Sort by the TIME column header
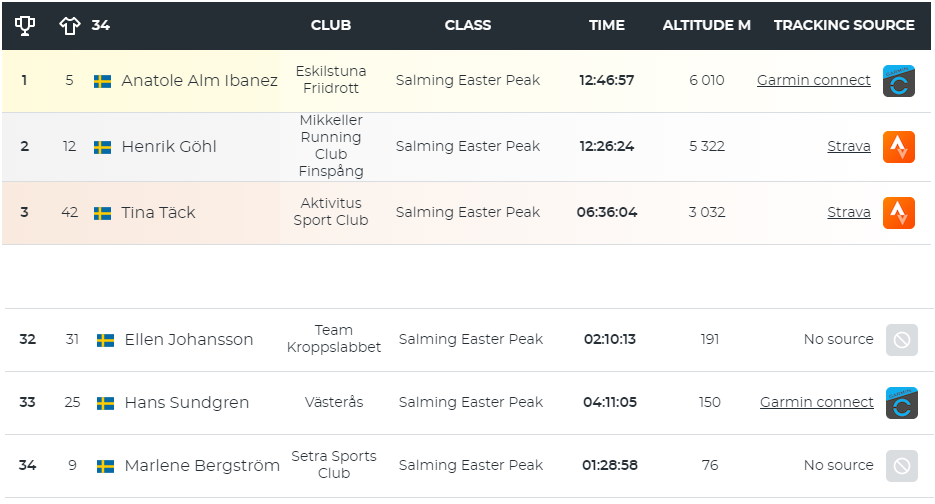Viewport: 935px width, 504px height. click(607, 26)
